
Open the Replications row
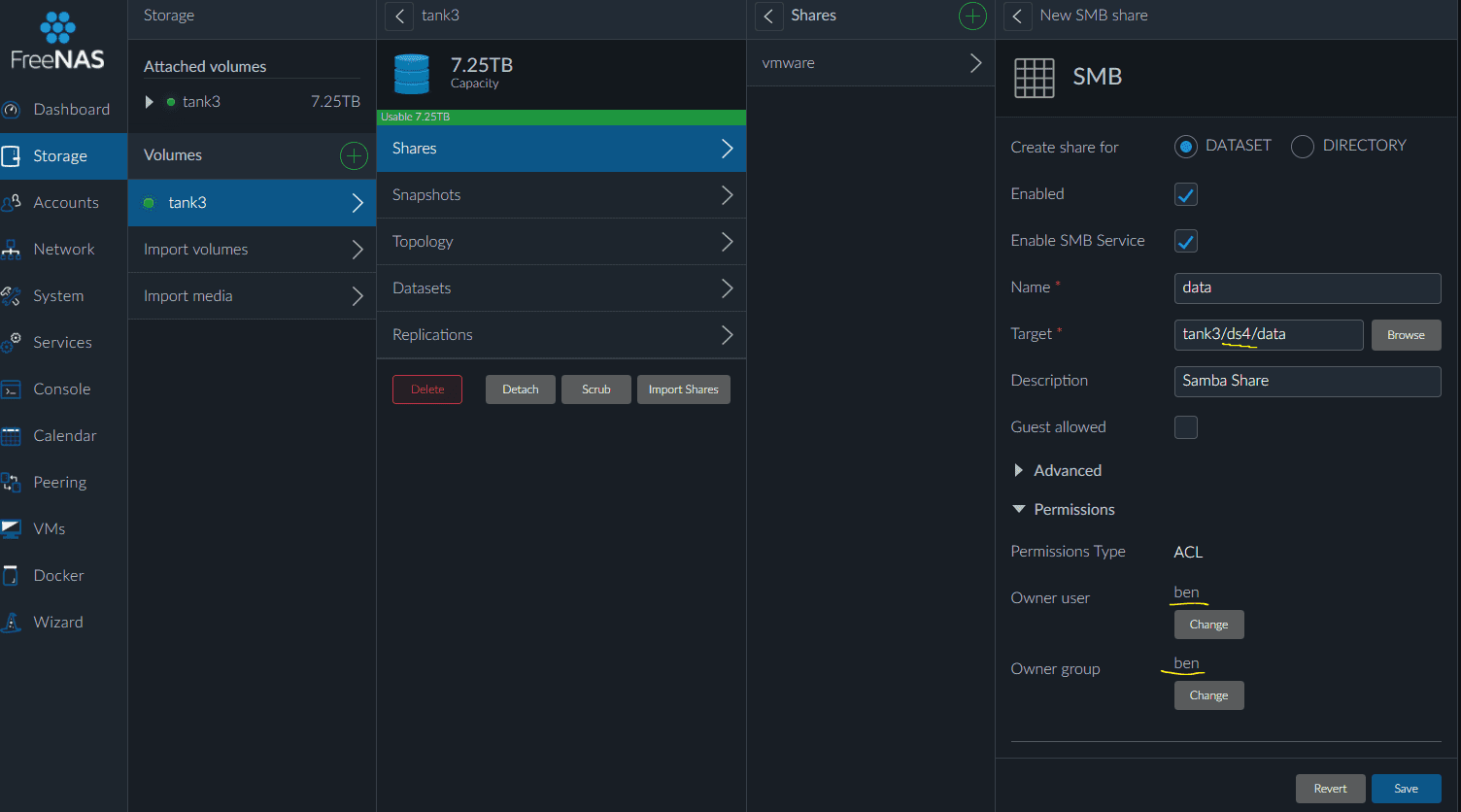(561, 335)
